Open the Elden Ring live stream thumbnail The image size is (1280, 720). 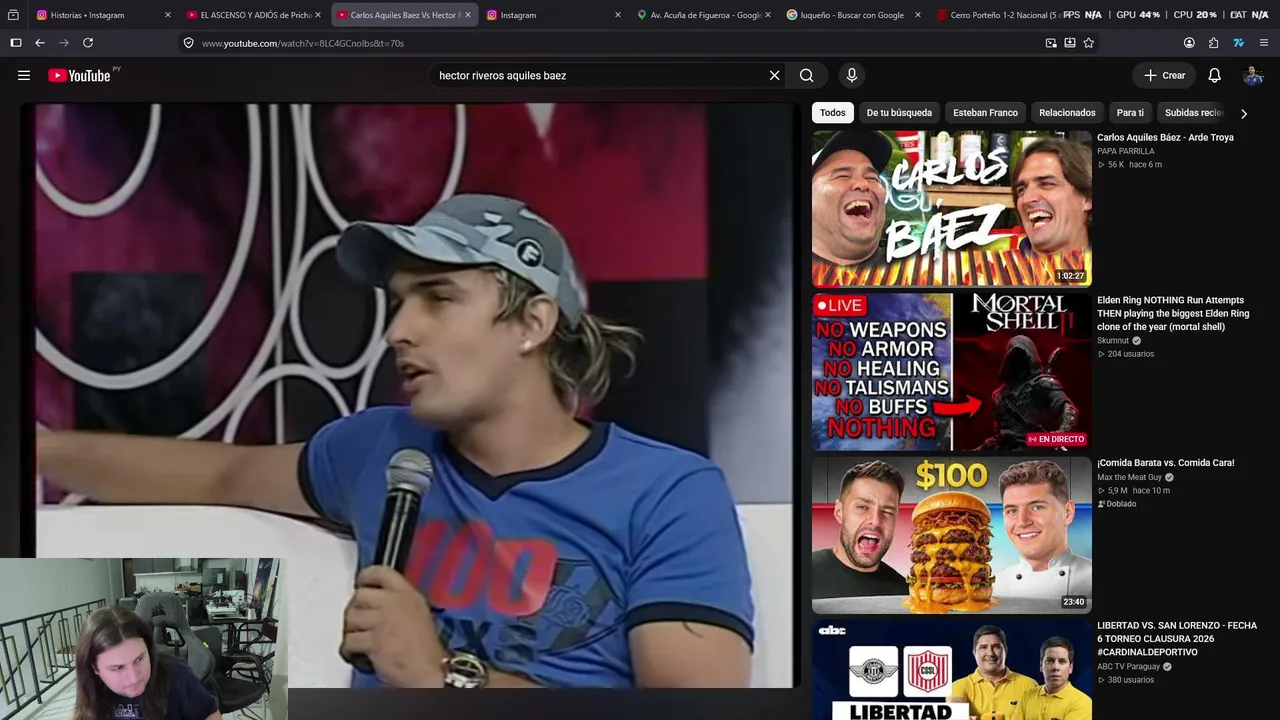point(951,371)
